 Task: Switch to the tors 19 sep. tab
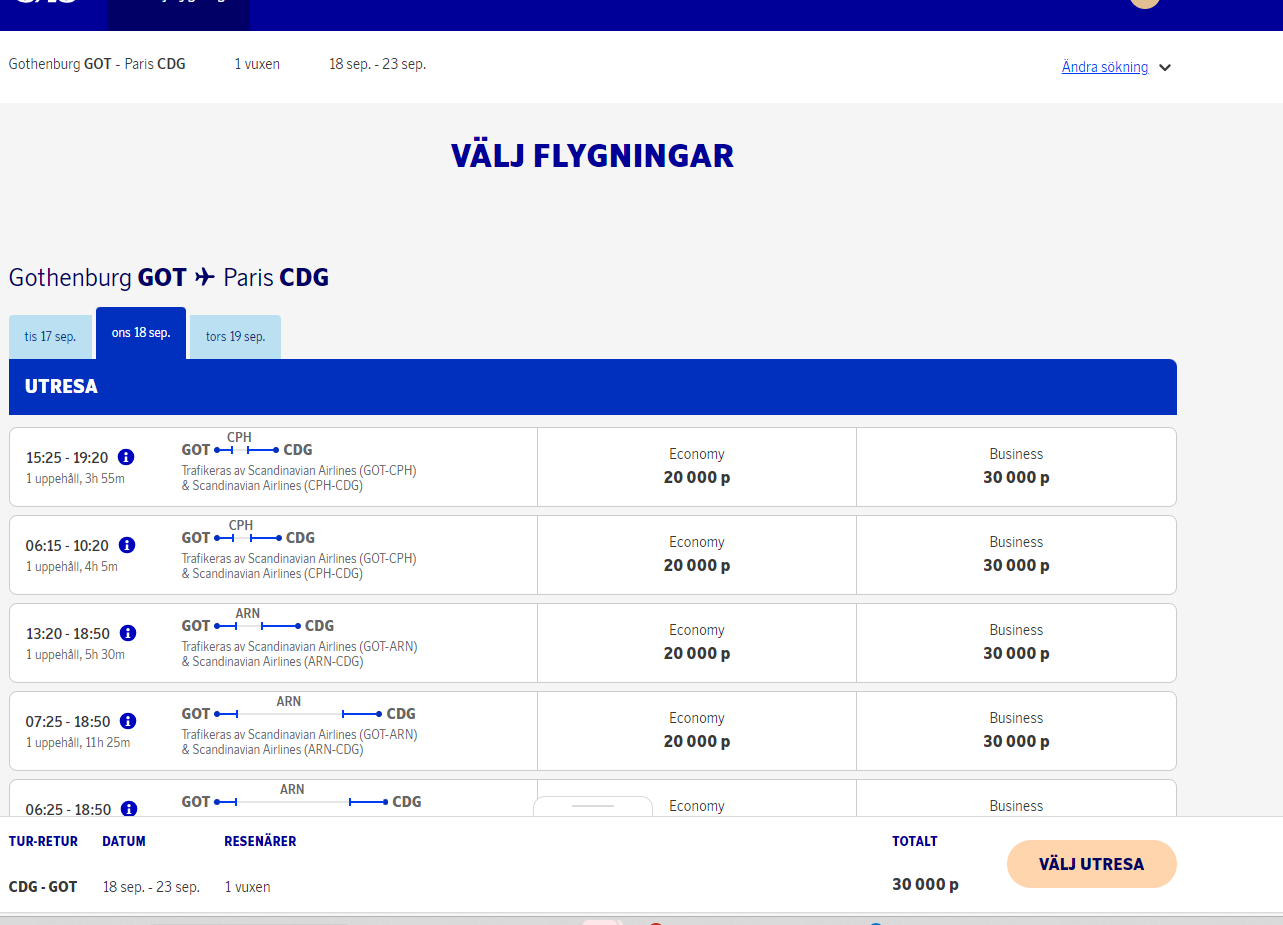coord(235,337)
